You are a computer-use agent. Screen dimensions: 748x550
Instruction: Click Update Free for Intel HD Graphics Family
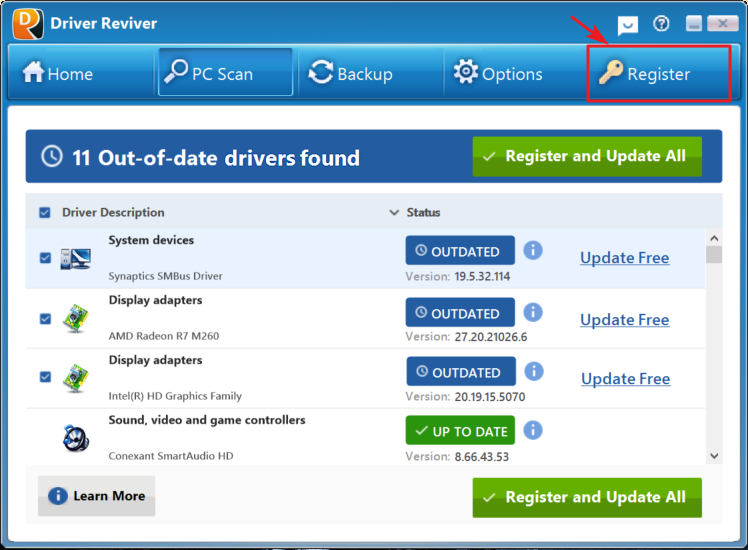click(625, 379)
